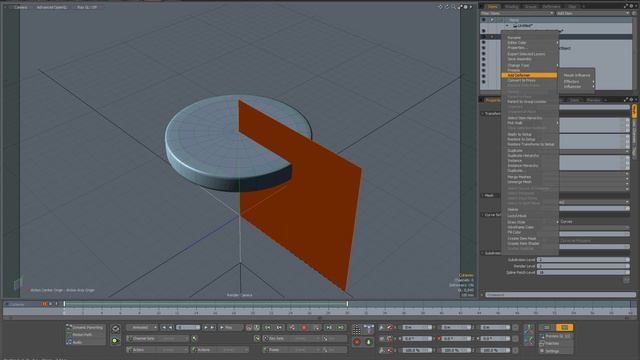Viewport: 640px width, 360px height.
Task: Collapse the Untitled scene tree arrow
Action: tap(507, 26)
